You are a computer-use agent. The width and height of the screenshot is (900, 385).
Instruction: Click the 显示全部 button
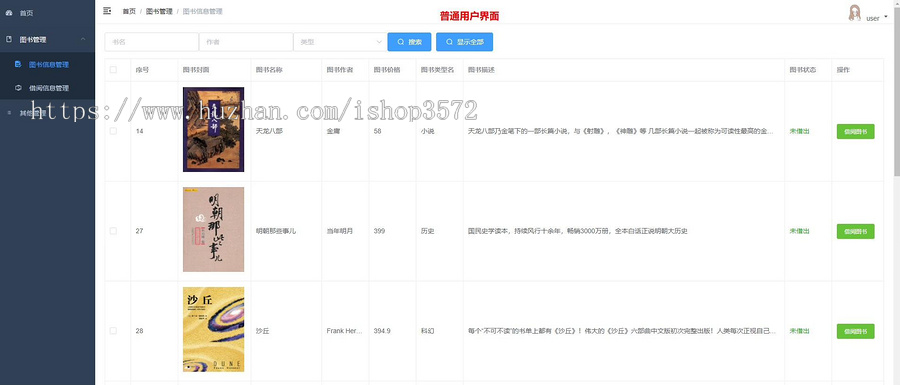coord(464,42)
